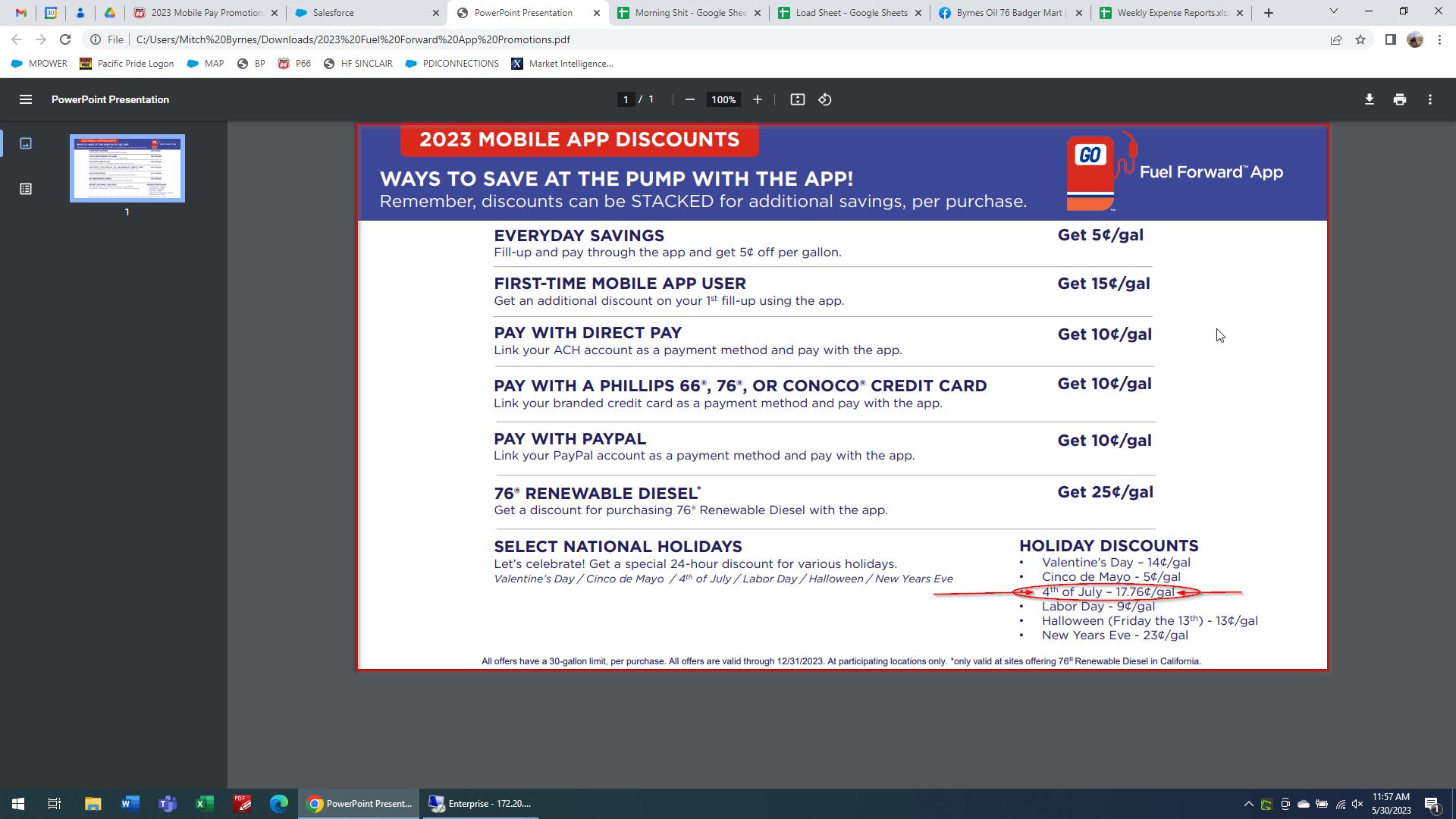The width and height of the screenshot is (1456, 819).
Task: Open the BP bookmark
Action: (x=251, y=64)
